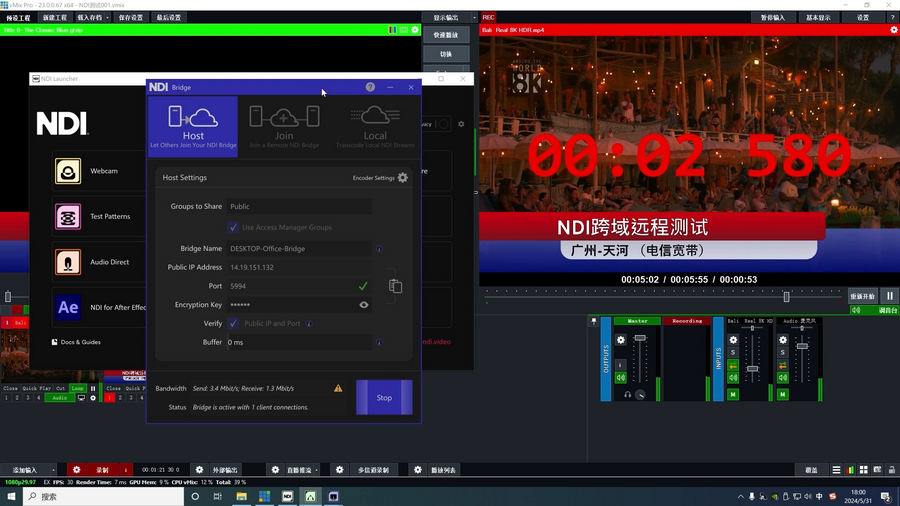Show the Encryption Key with eye icon
Screen dimensions: 900x506
tap(364, 305)
